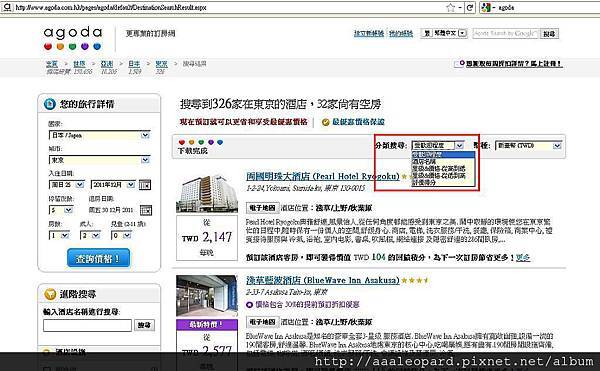Click the BlueWave Inn Asakusa thumbnail photo
Image resolution: width=600 pixels, height=371 pixels.
(207, 296)
